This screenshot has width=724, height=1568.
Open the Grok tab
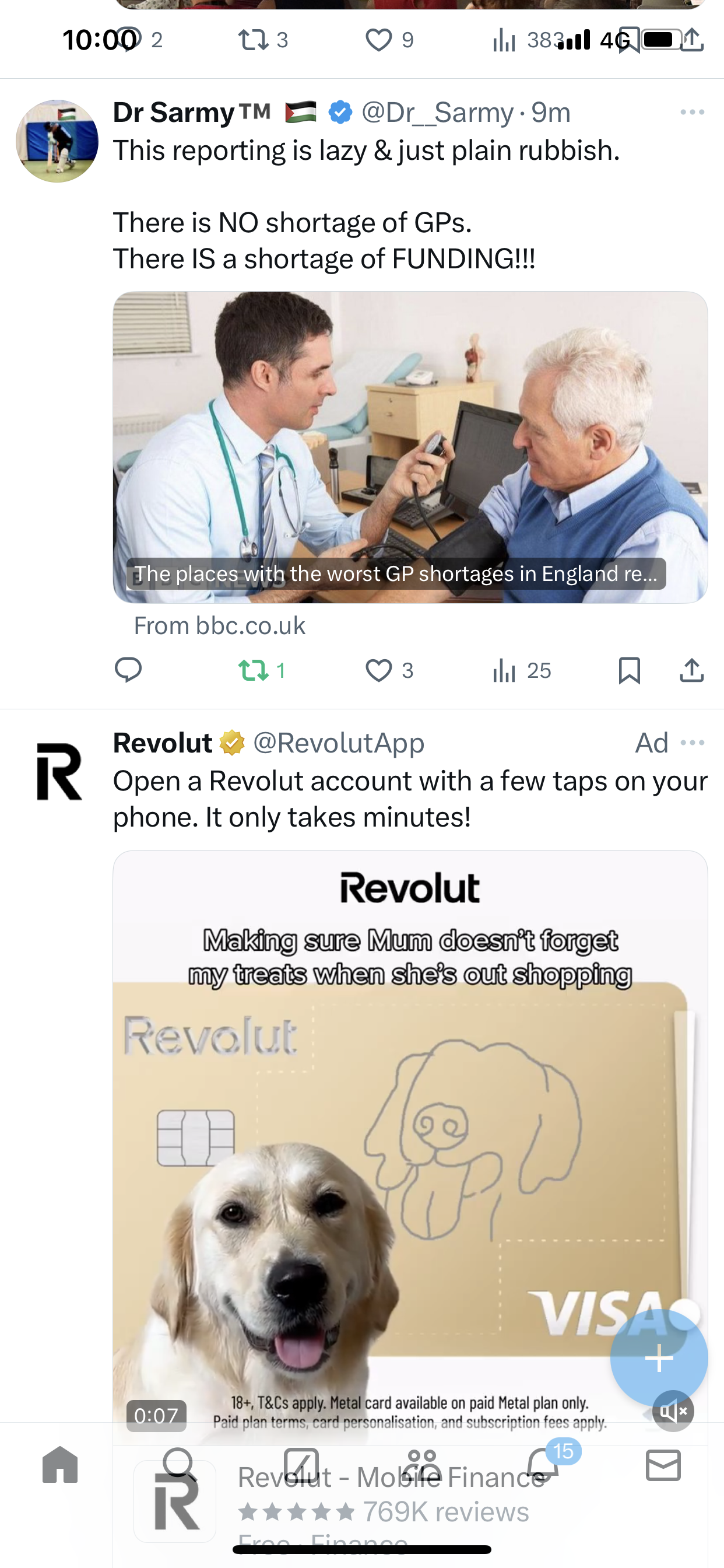[x=301, y=1465]
